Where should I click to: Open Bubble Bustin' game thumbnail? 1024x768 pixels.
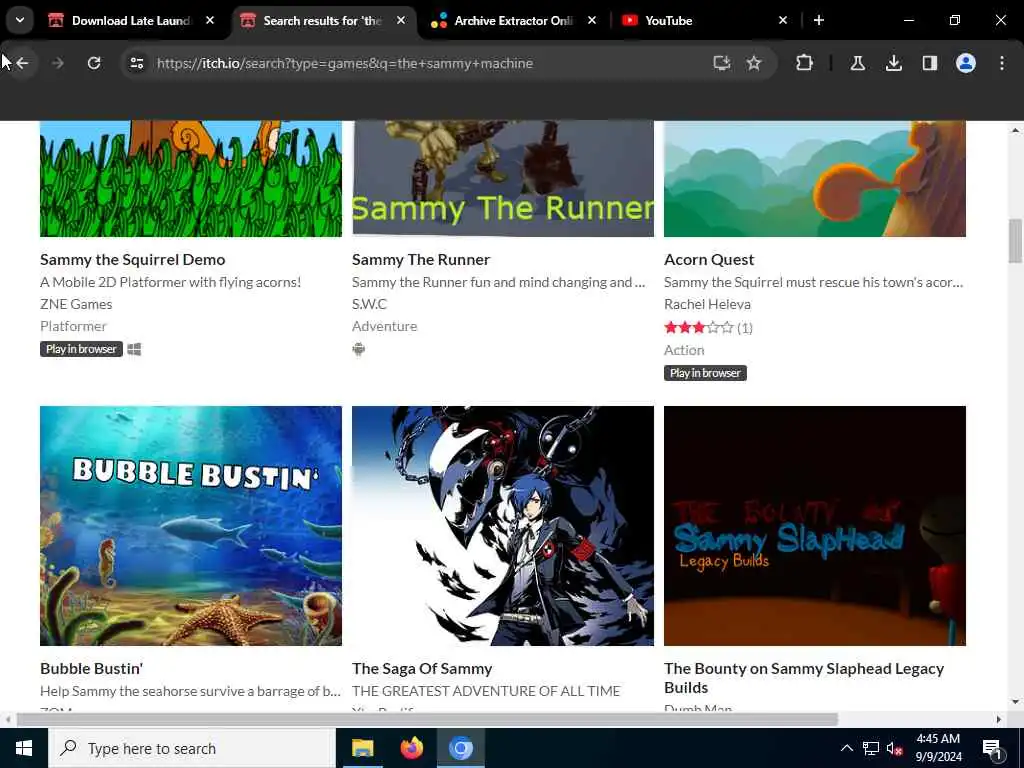coord(191,526)
